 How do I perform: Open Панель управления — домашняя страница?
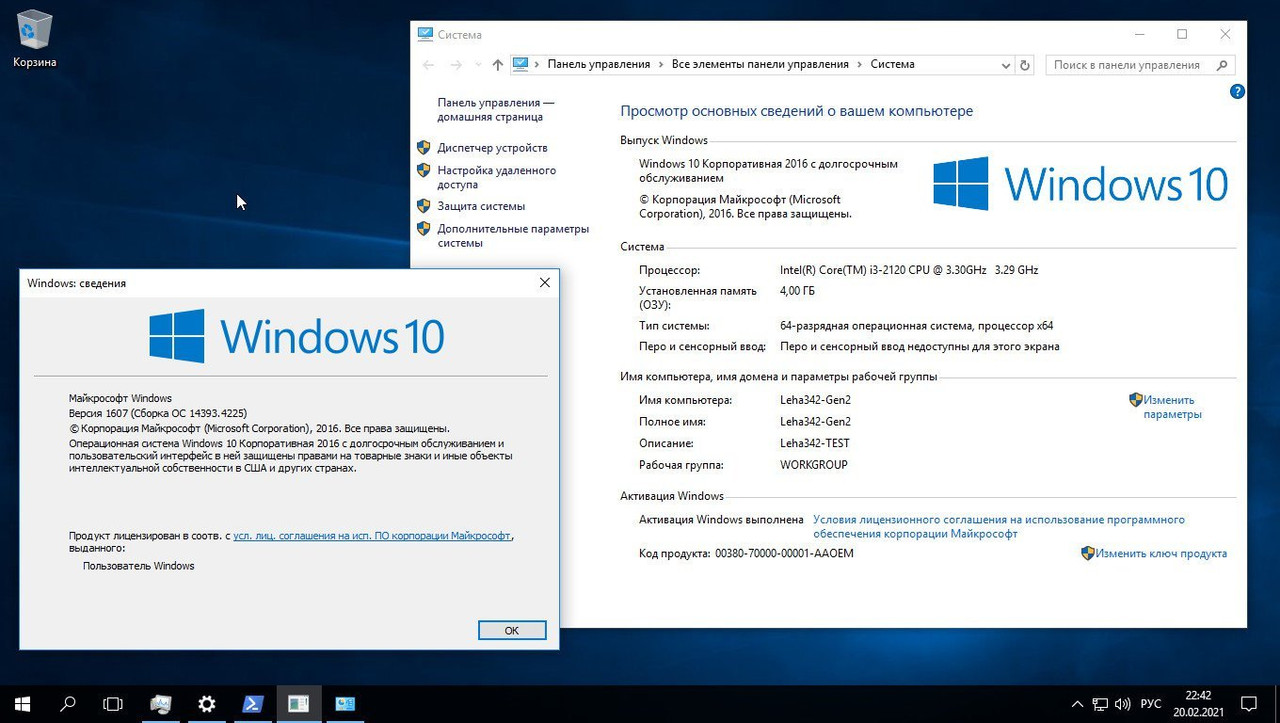[495, 110]
